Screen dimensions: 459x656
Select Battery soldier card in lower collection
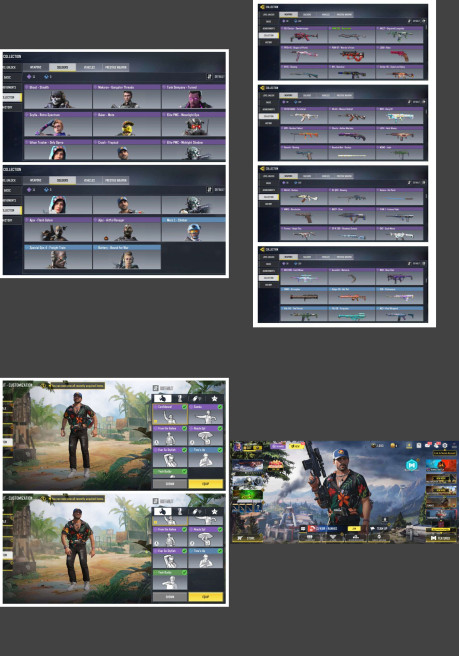pos(127,257)
